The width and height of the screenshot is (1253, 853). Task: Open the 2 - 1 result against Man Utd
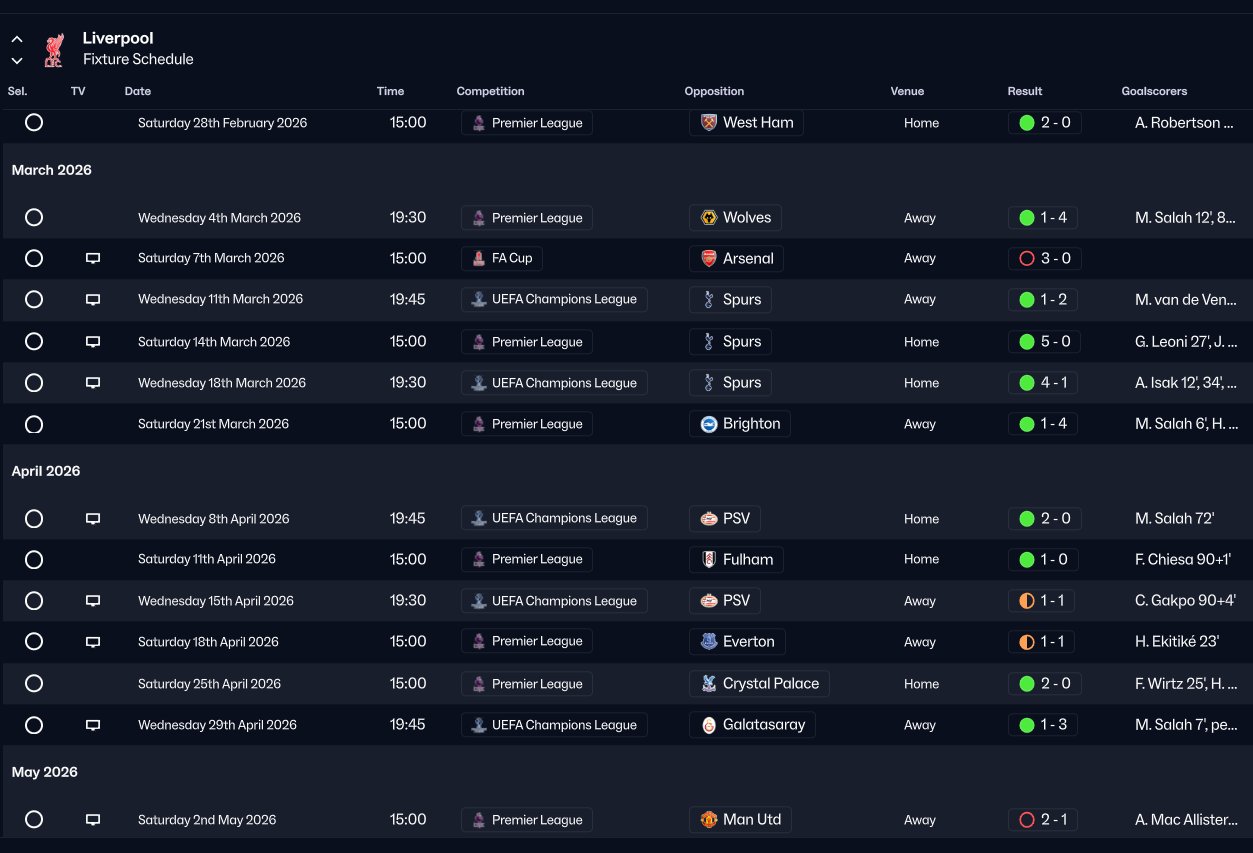pyautogui.click(x=1043, y=820)
